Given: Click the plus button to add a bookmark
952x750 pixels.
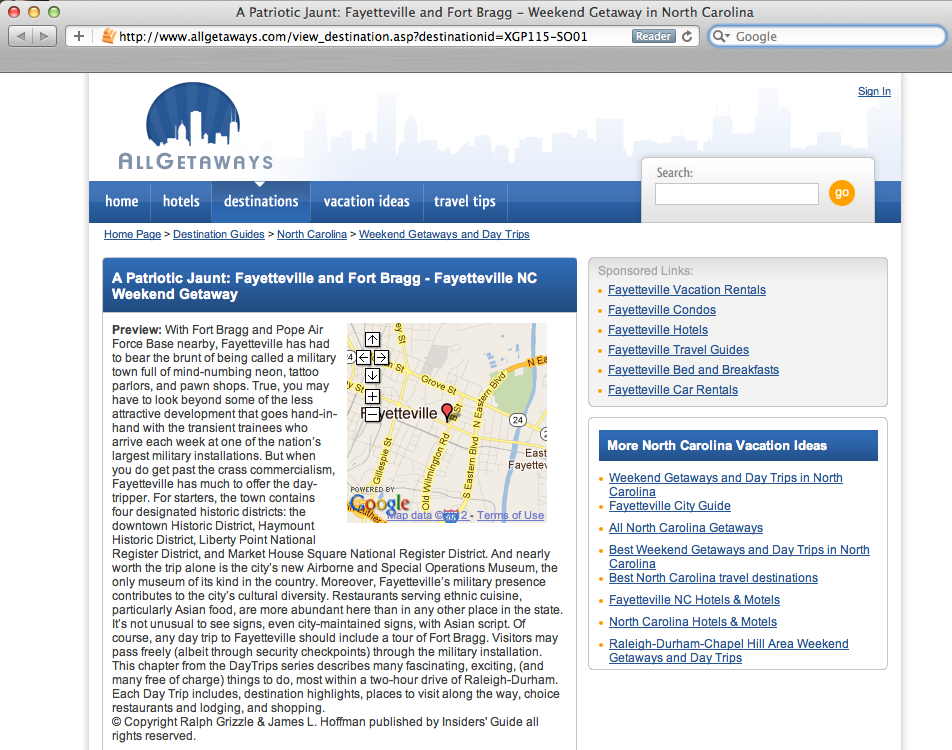Looking at the screenshot, I should 79,36.
